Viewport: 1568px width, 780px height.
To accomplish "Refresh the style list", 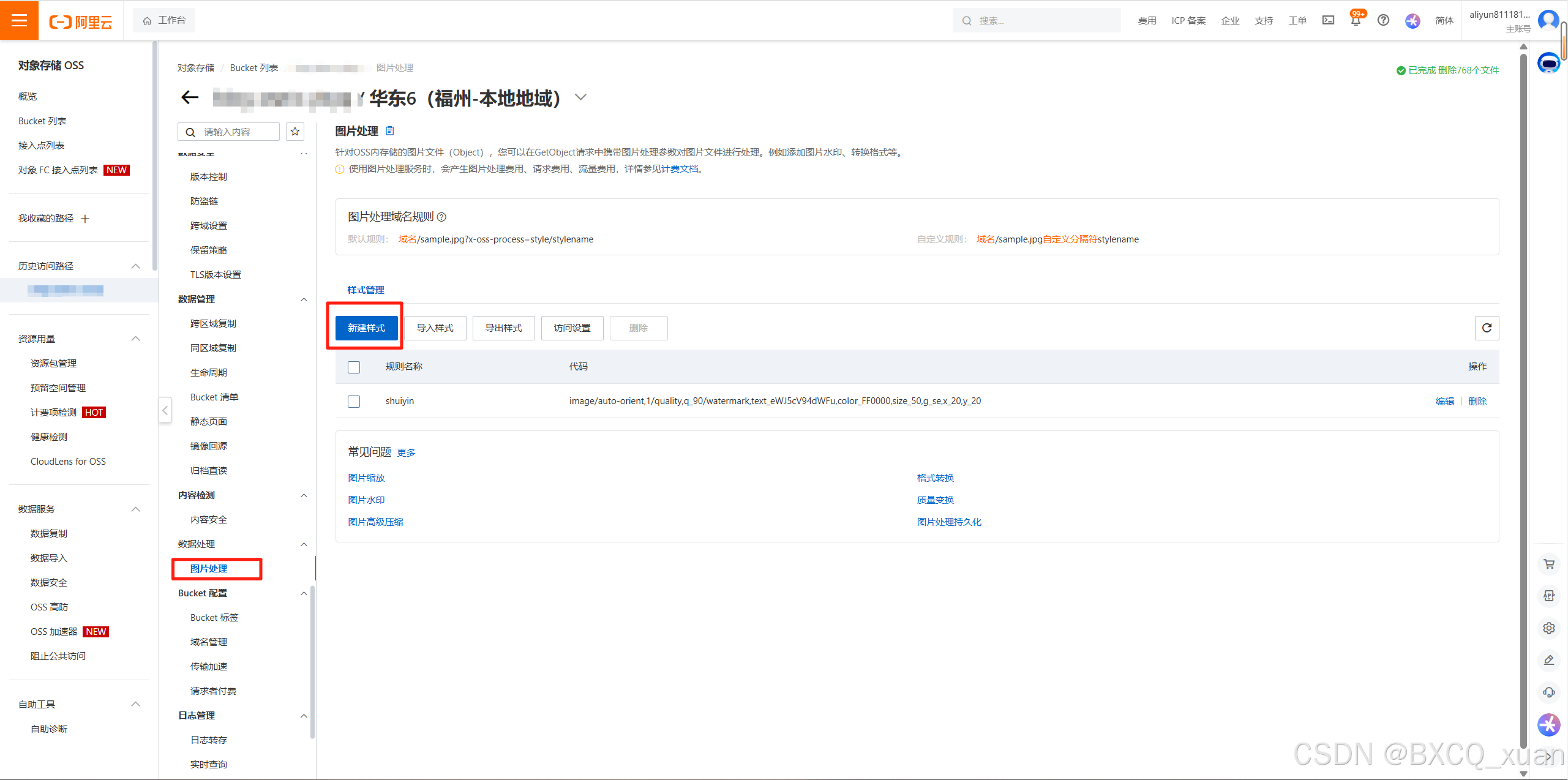I will (x=1487, y=328).
